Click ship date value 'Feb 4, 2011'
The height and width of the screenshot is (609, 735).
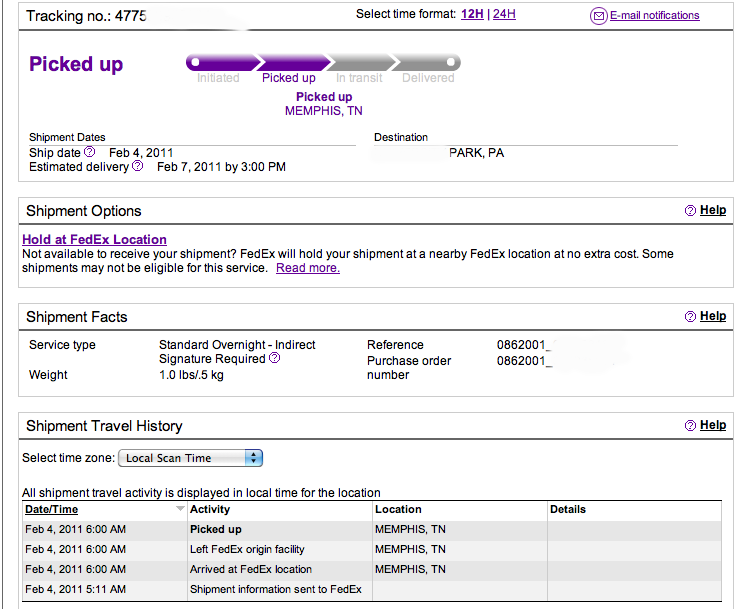tap(141, 153)
